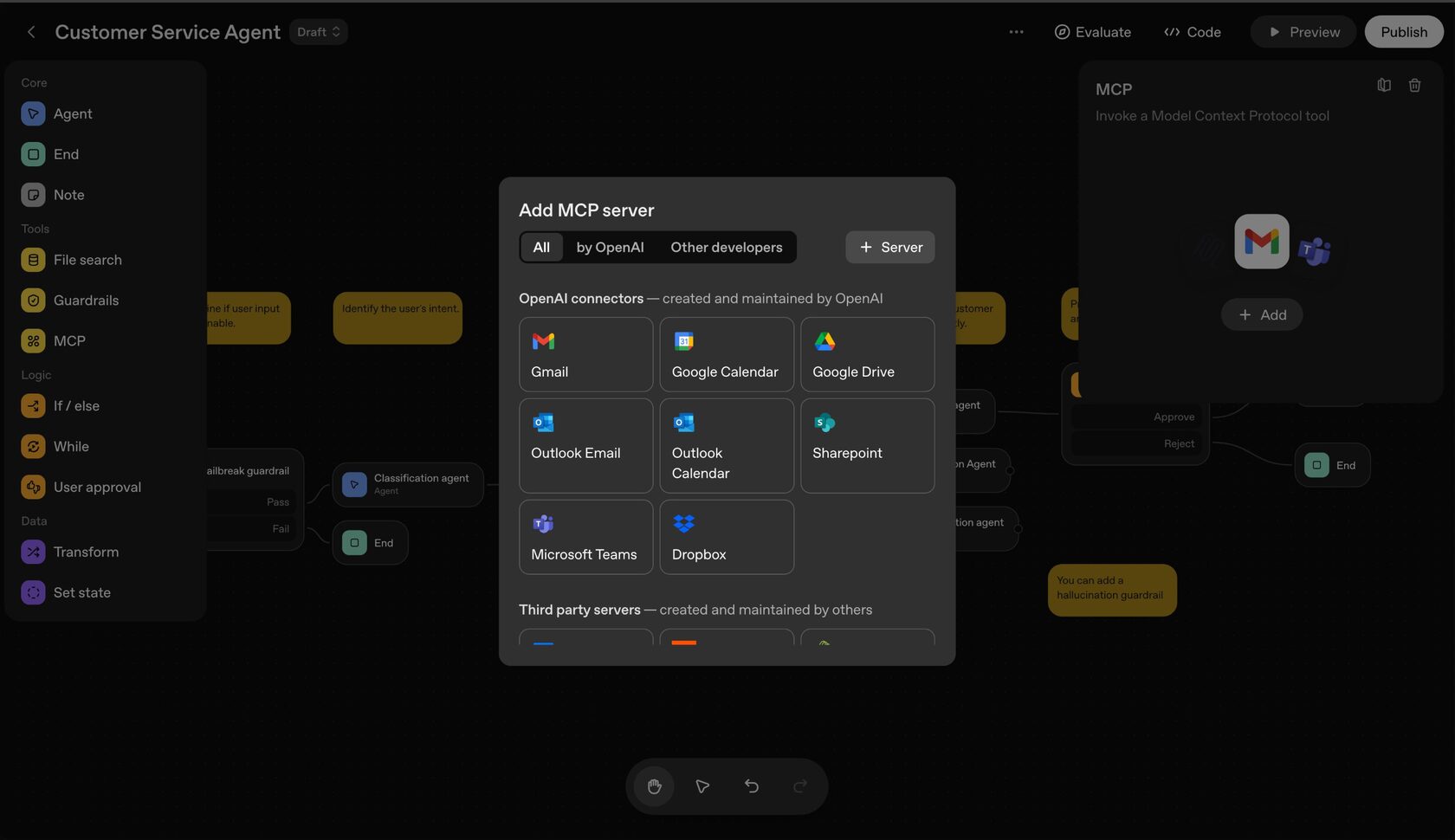This screenshot has width=1455, height=840.
Task: Click the + Server button
Action: pyautogui.click(x=889, y=248)
